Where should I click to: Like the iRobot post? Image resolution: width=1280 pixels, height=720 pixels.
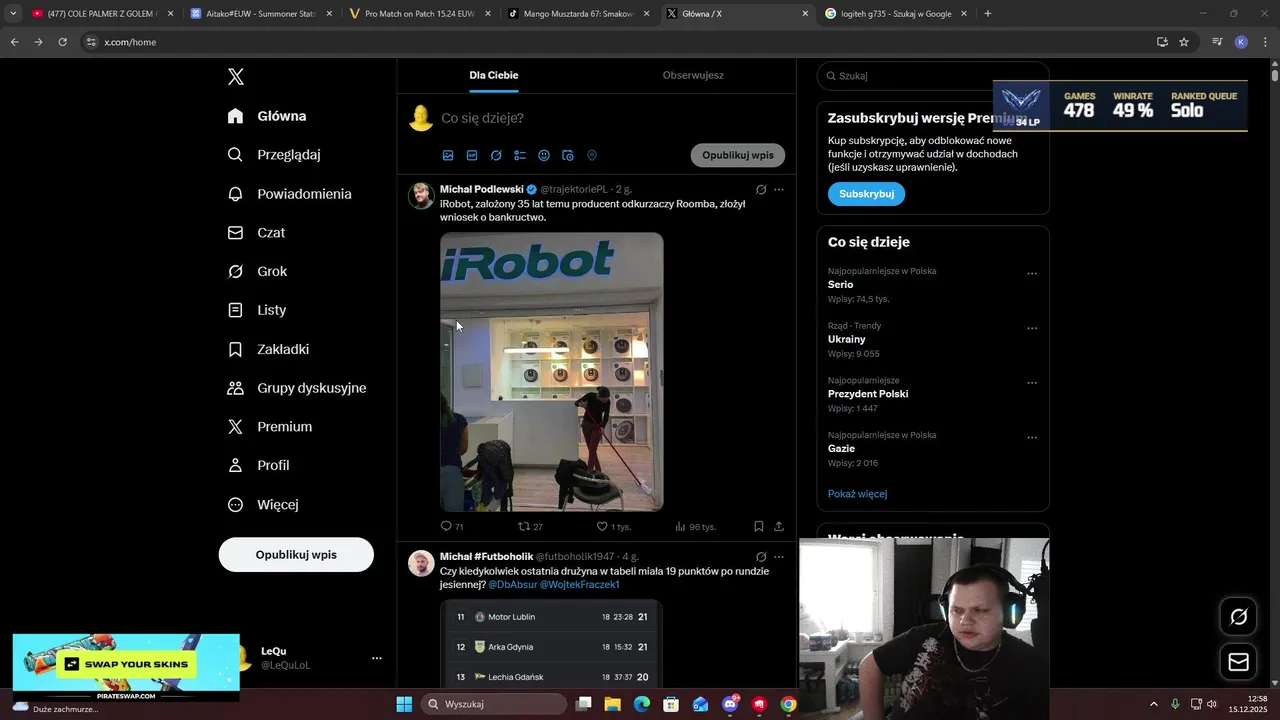point(613,526)
